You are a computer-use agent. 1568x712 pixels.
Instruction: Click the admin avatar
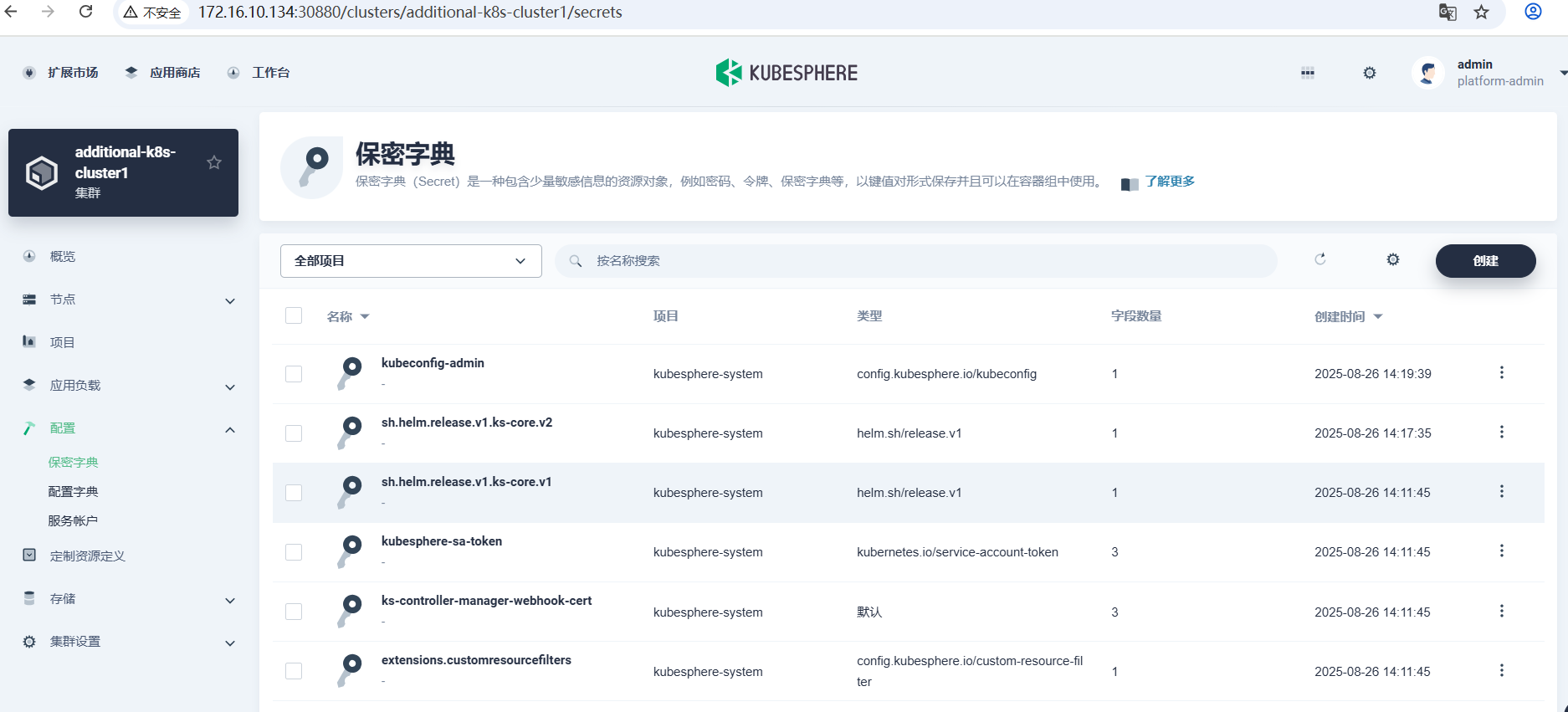pos(1428,73)
